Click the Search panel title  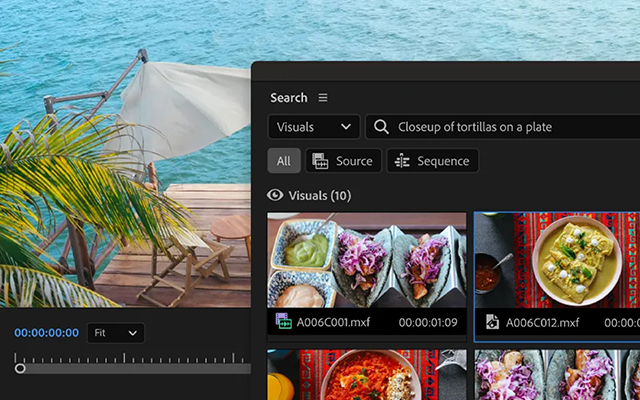click(x=289, y=98)
